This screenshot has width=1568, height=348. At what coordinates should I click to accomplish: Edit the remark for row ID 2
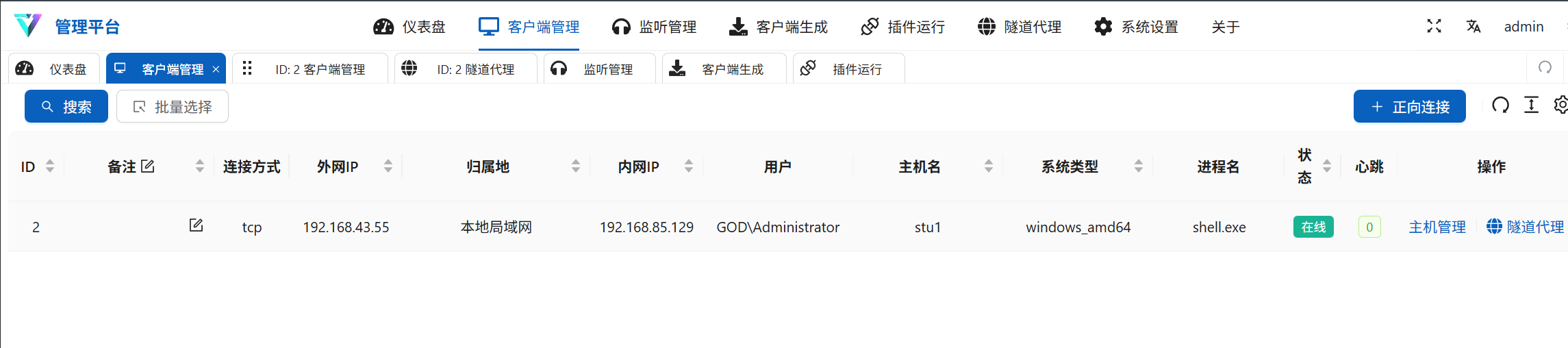coord(196,225)
